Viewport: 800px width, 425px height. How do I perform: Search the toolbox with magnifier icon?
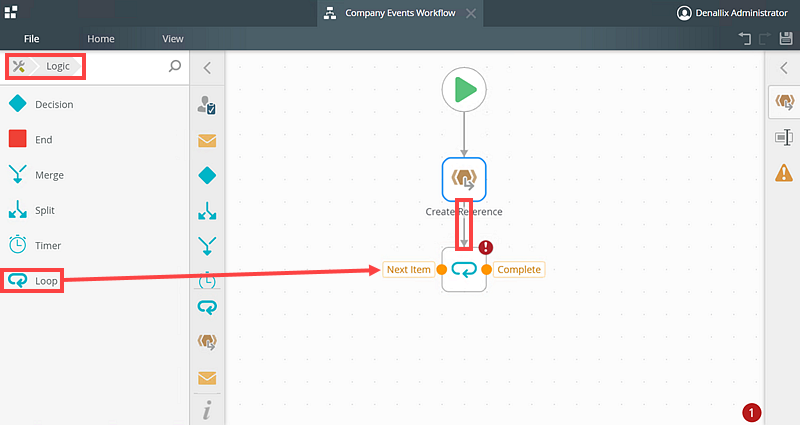click(x=174, y=66)
